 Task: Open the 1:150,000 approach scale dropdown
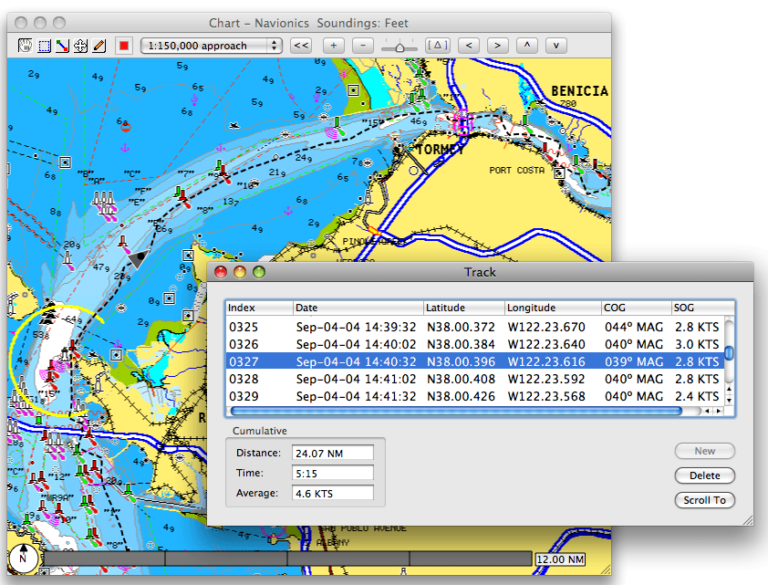(211, 45)
